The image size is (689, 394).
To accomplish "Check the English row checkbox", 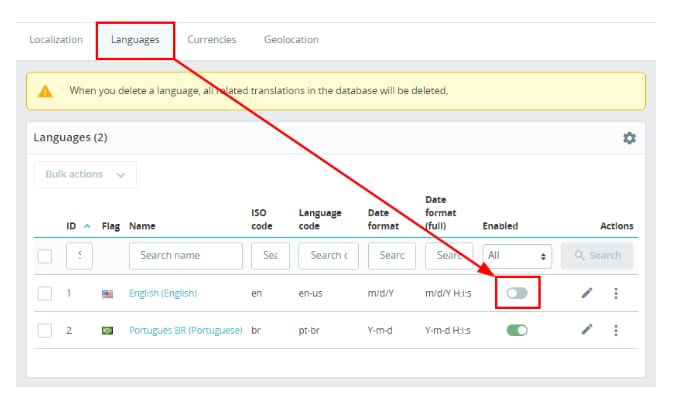I will 45,293.
